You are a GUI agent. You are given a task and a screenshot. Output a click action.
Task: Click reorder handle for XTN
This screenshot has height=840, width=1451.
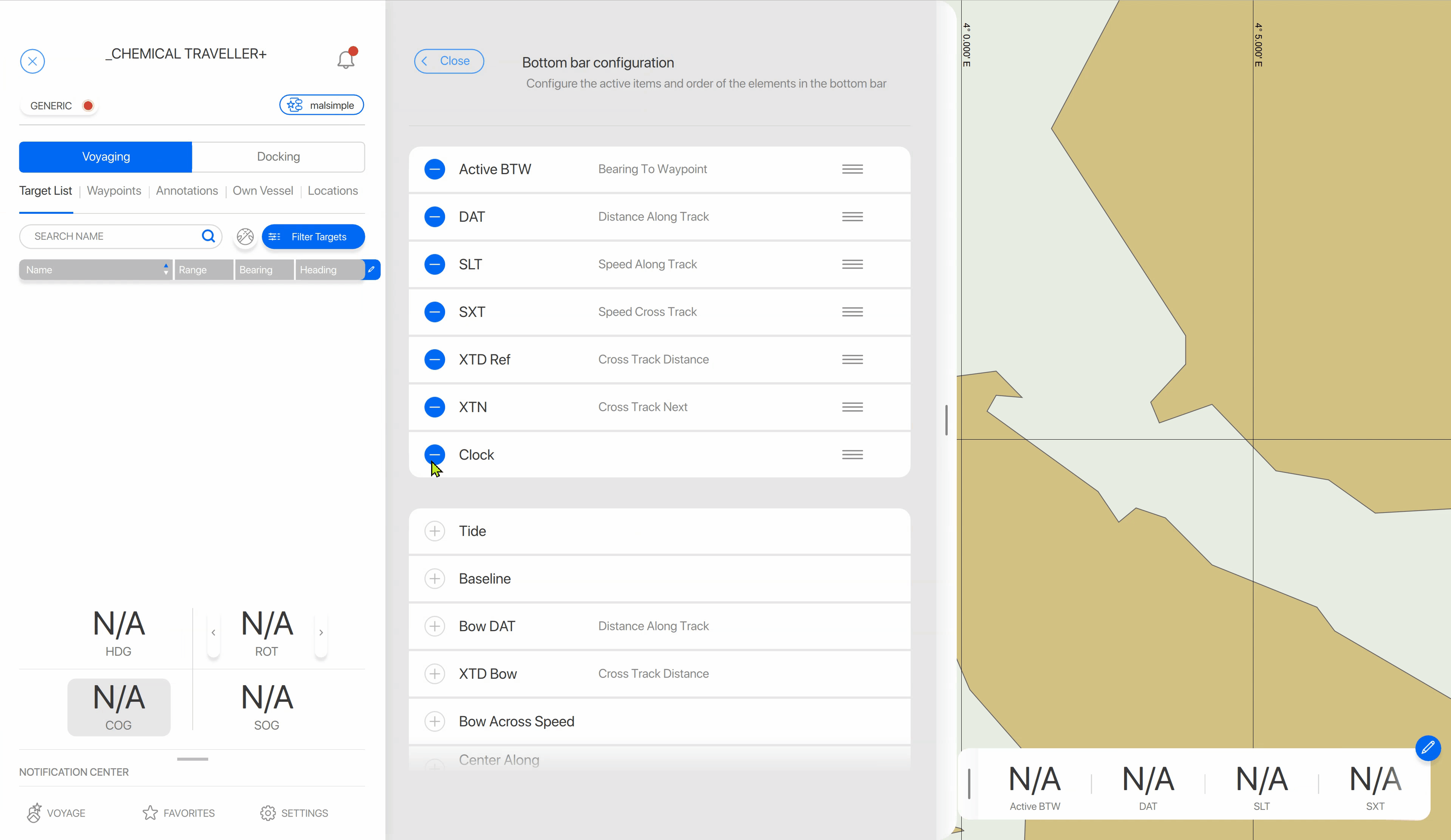tap(852, 407)
